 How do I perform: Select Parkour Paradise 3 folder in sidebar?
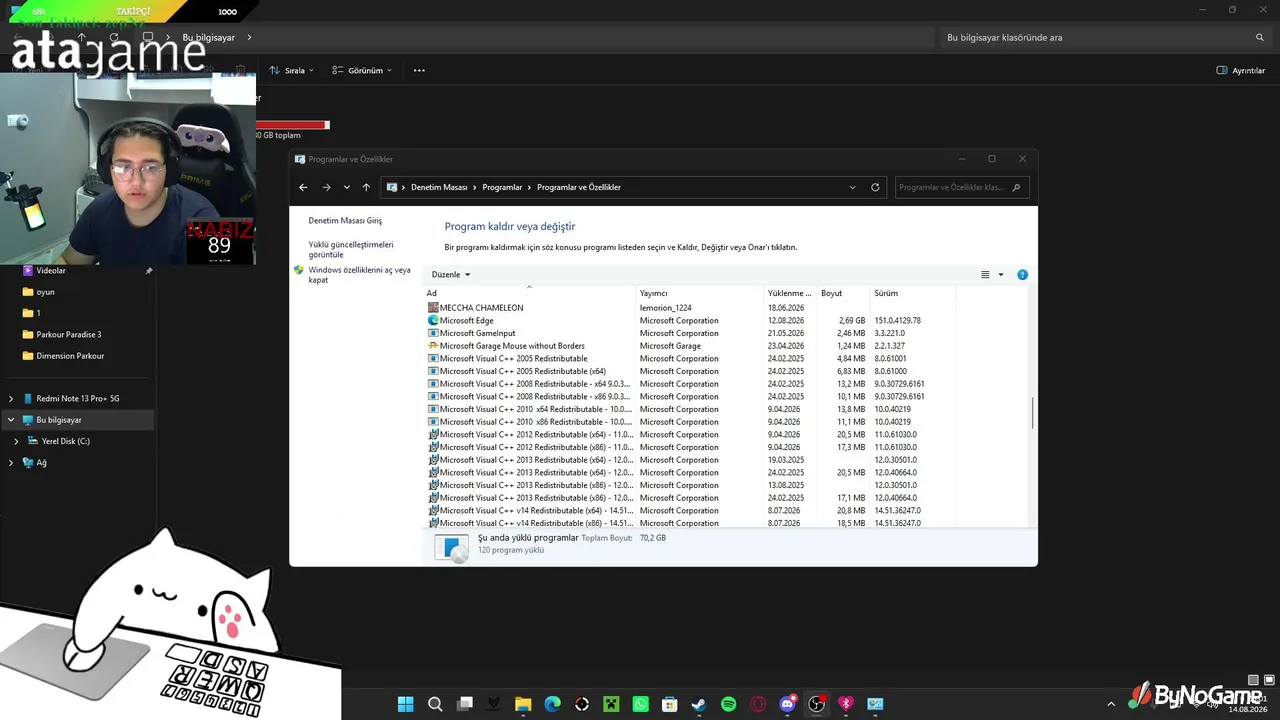[78, 334]
